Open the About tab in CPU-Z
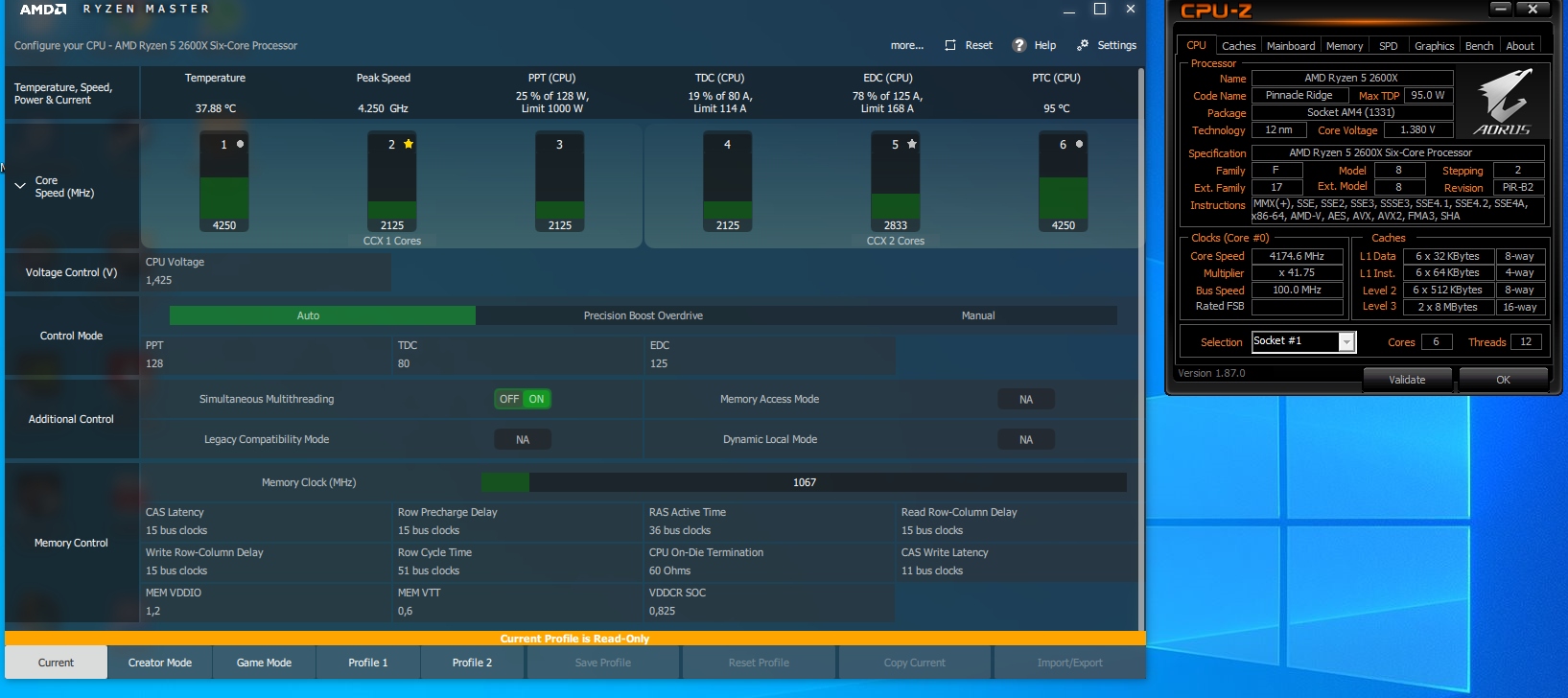Screen dimensions: 1568x698 [x=1519, y=46]
